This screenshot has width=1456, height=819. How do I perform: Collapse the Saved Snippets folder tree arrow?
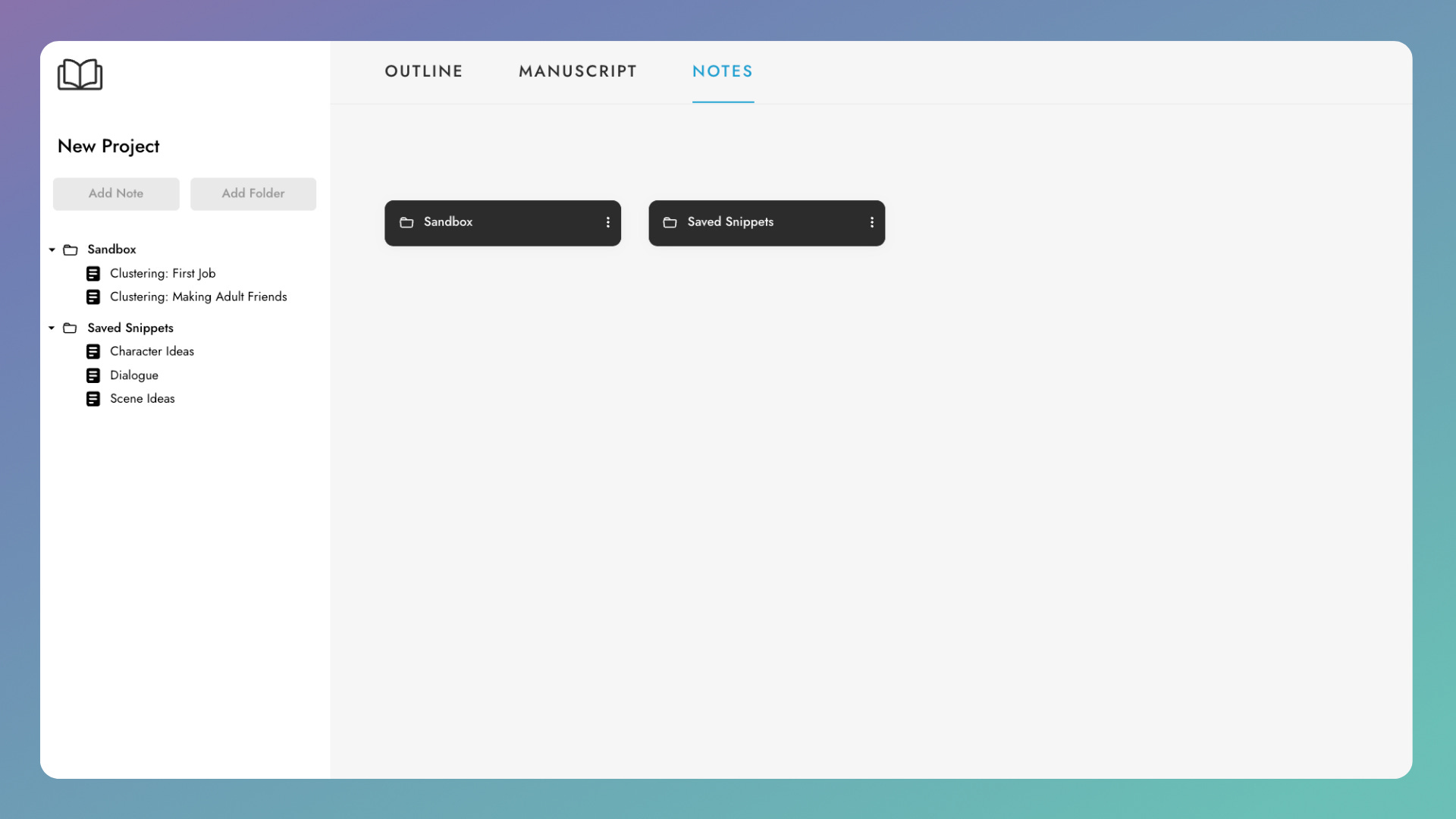tap(52, 328)
